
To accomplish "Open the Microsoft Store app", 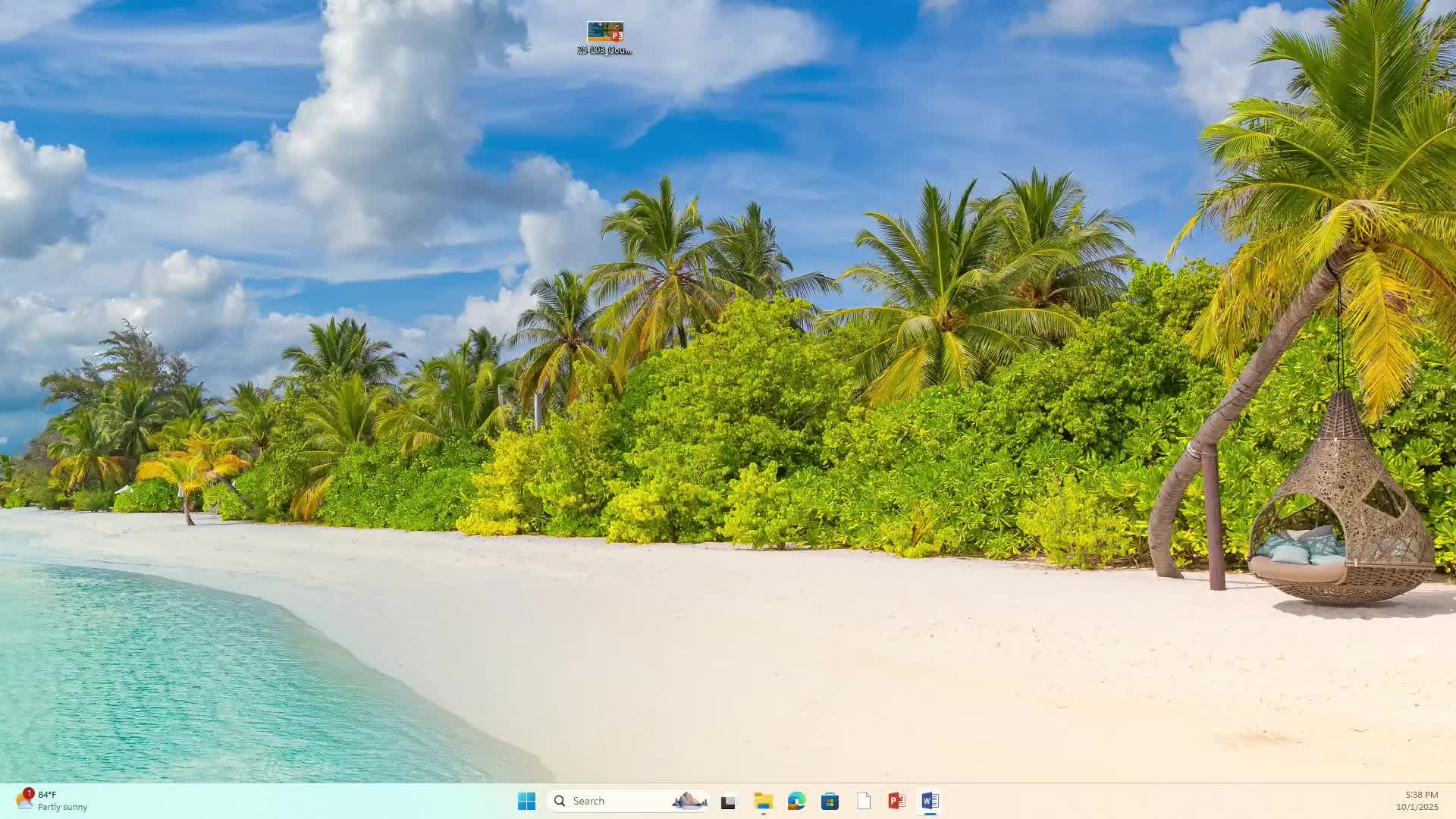I will tap(830, 801).
